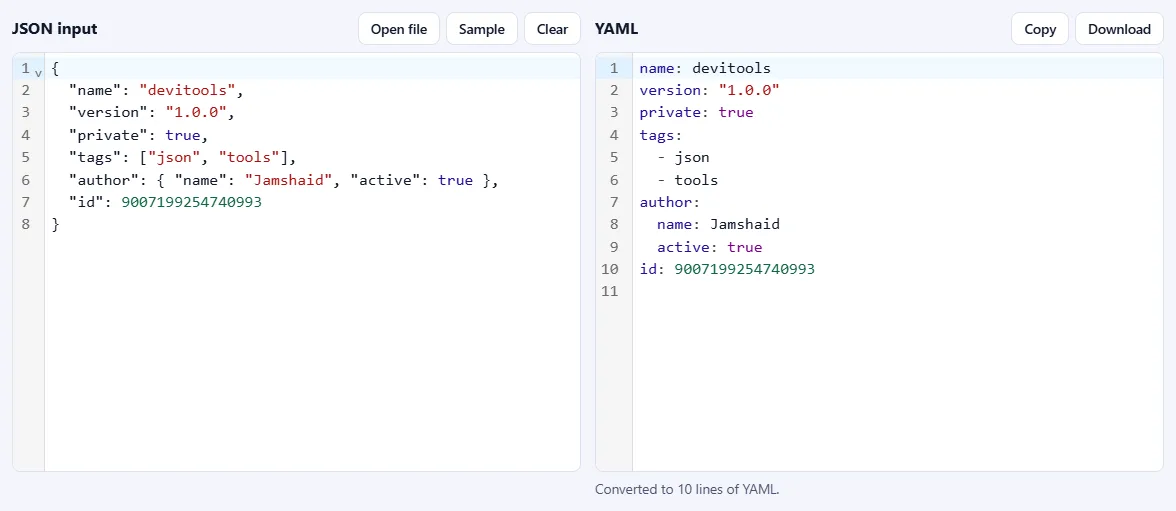Click the empty area of JSON input editor
The image size is (1176, 511).
312,353
